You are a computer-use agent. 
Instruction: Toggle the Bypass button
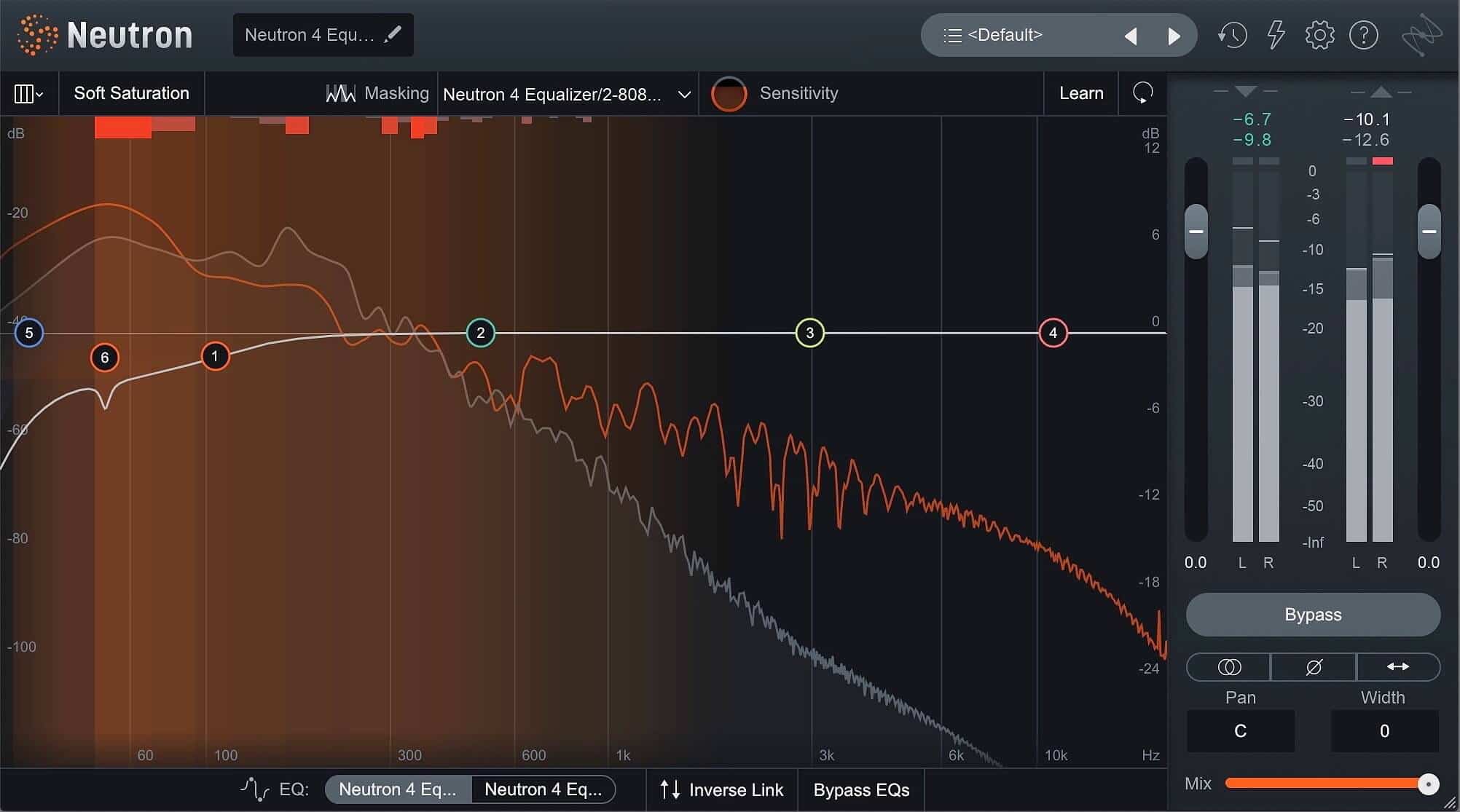point(1313,615)
